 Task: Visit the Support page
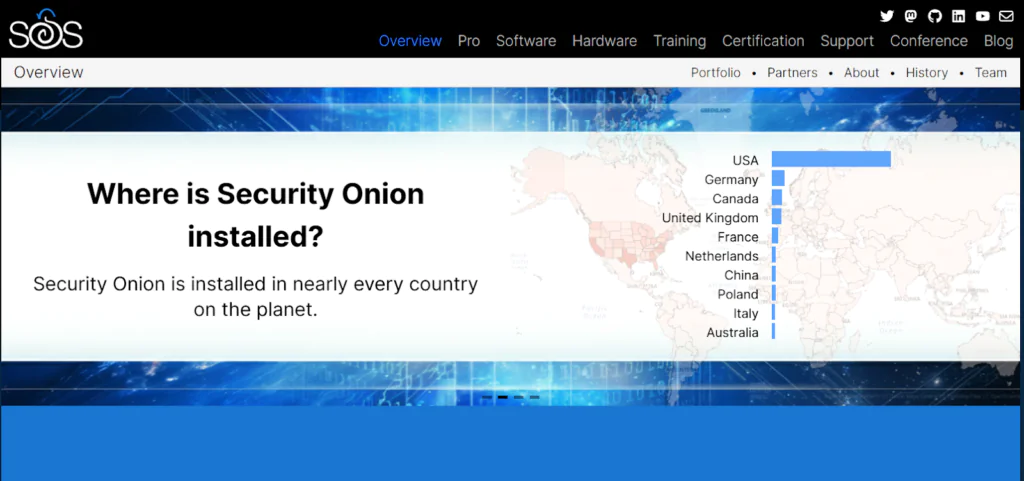[847, 40]
